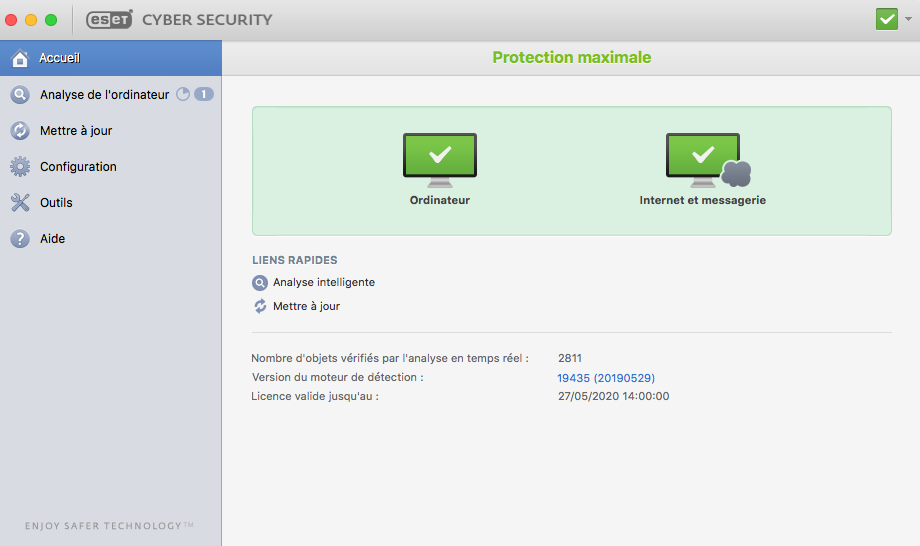Click the Accueil home icon
This screenshot has height=546, width=920.
[x=20, y=58]
